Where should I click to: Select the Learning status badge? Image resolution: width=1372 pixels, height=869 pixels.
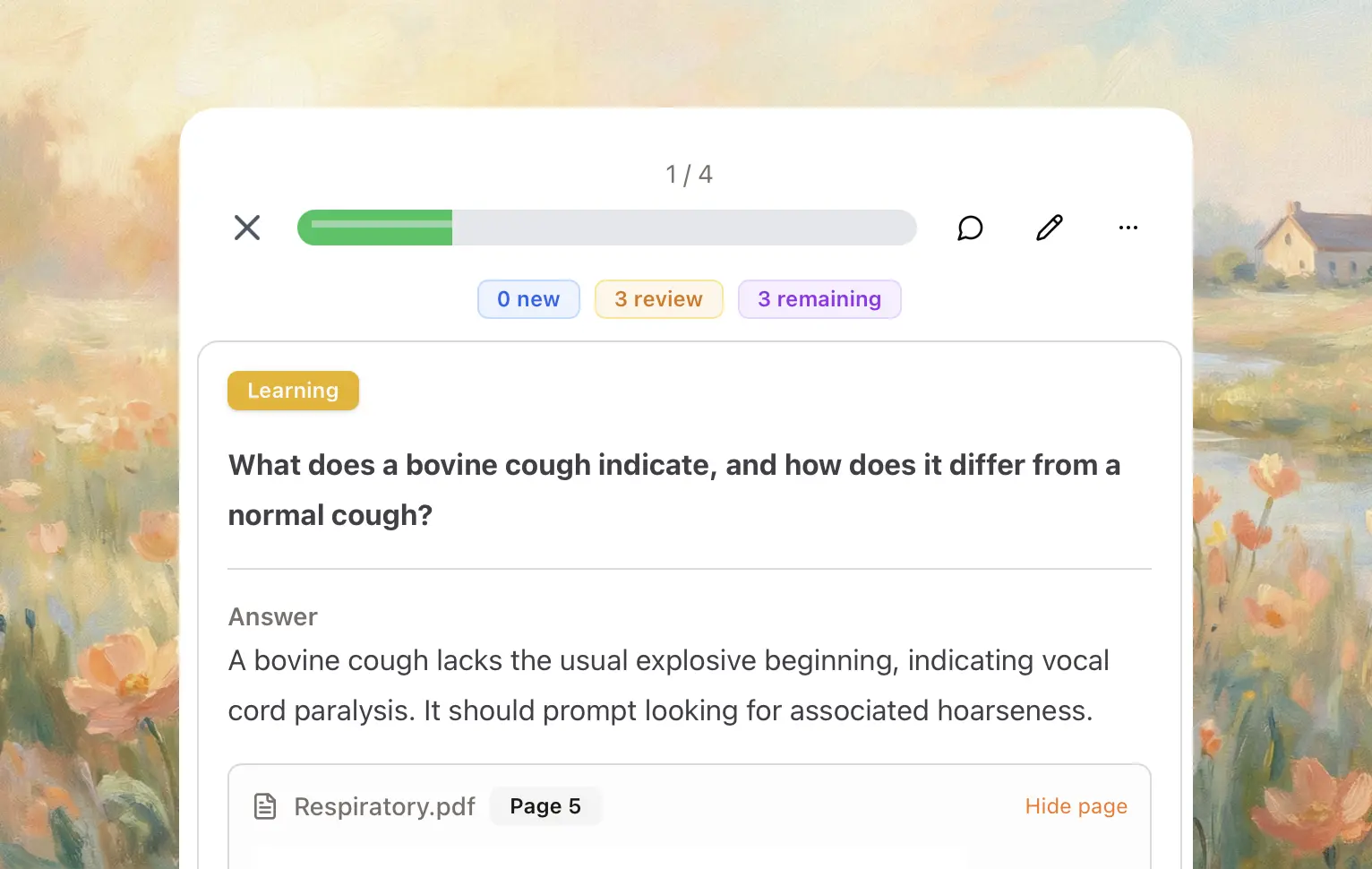(x=293, y=391)
